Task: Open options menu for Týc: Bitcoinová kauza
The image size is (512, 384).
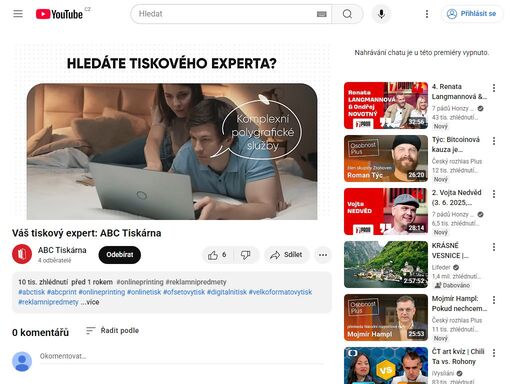Action: [494, 141]
